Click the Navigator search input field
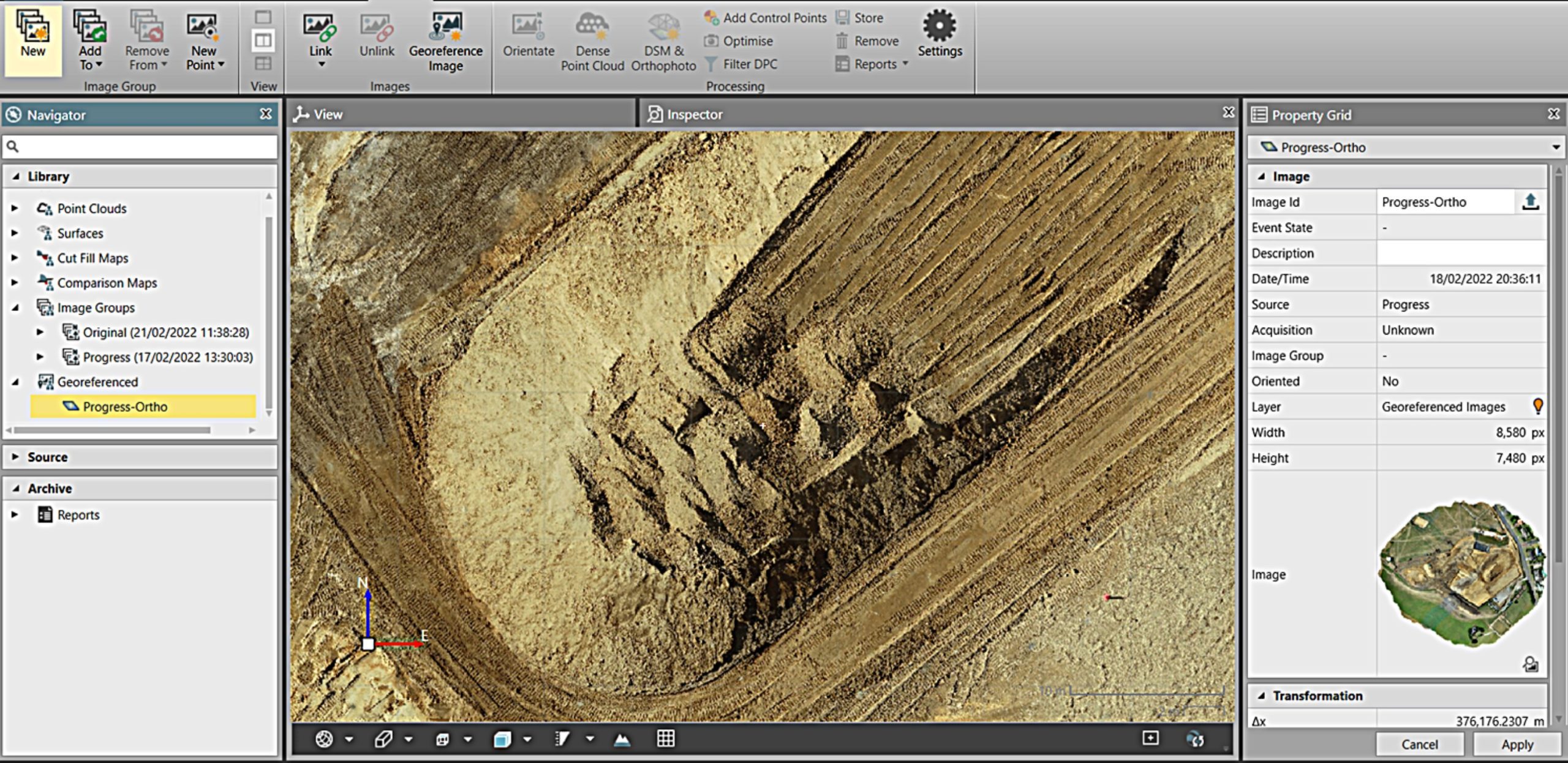The height and width of the screenshot is (763, 1568). click(147, 147)
